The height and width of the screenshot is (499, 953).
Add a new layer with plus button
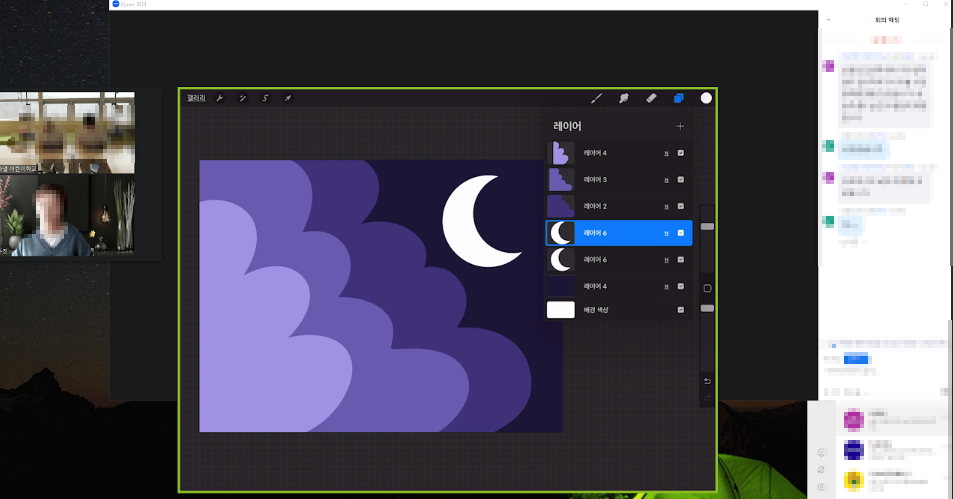(x=680, y=126)
